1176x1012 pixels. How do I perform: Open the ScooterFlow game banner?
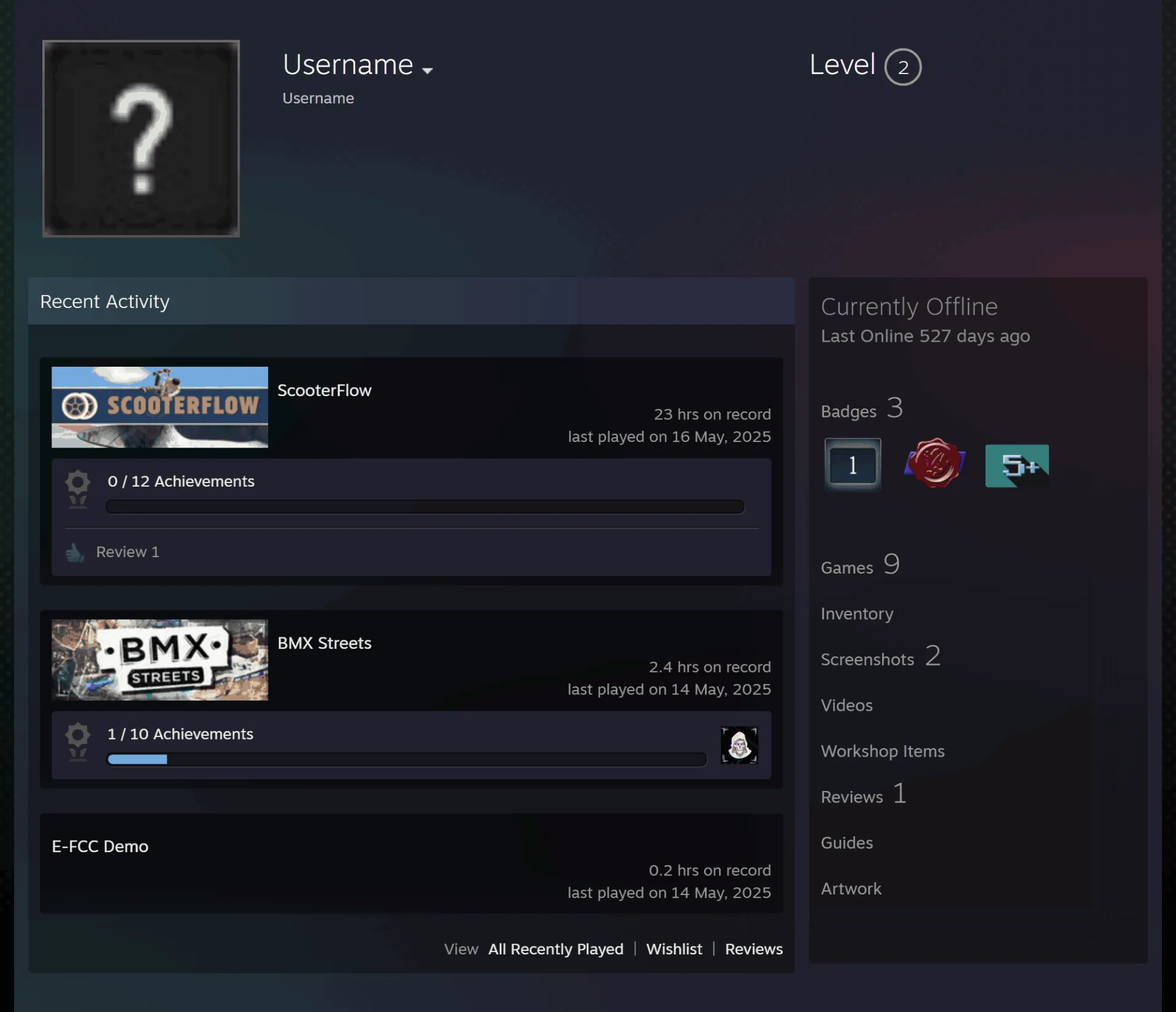point(160,407)
